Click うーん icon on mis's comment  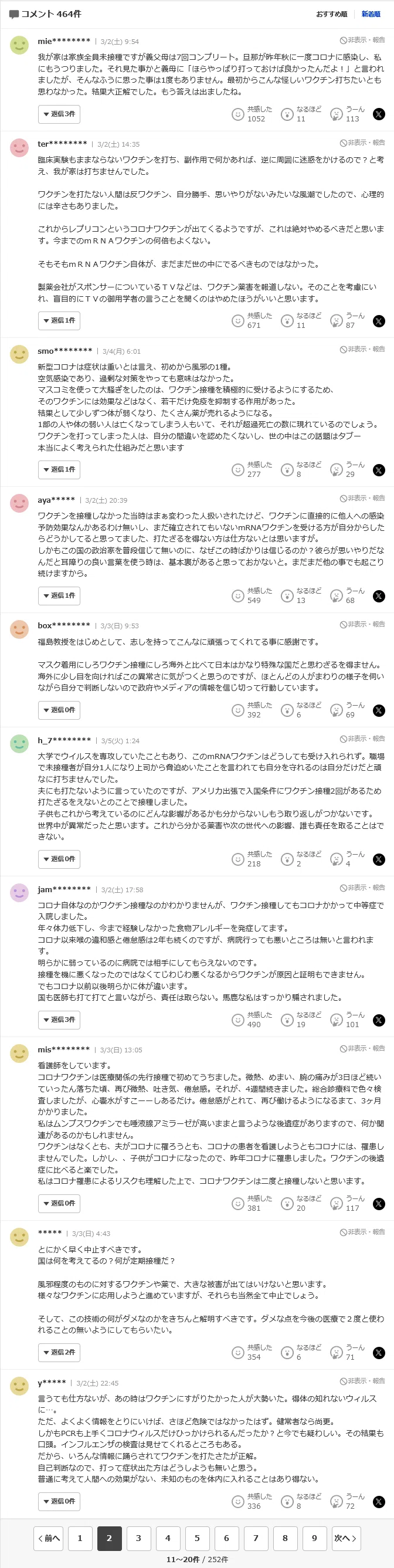pyautogui.click(x=336, y=1203)
